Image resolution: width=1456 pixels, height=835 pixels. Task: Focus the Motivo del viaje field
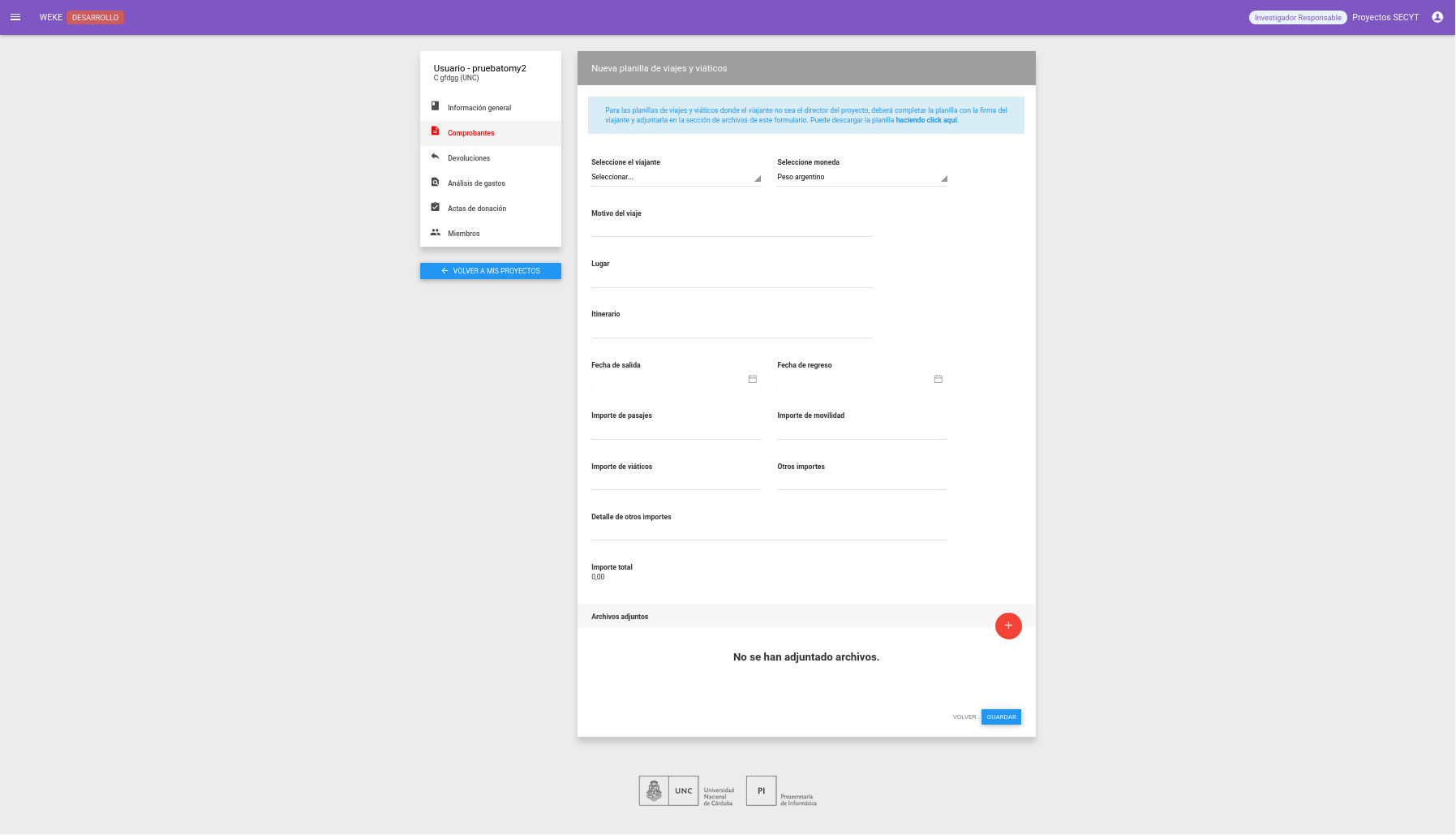click(x=732, y=228)
